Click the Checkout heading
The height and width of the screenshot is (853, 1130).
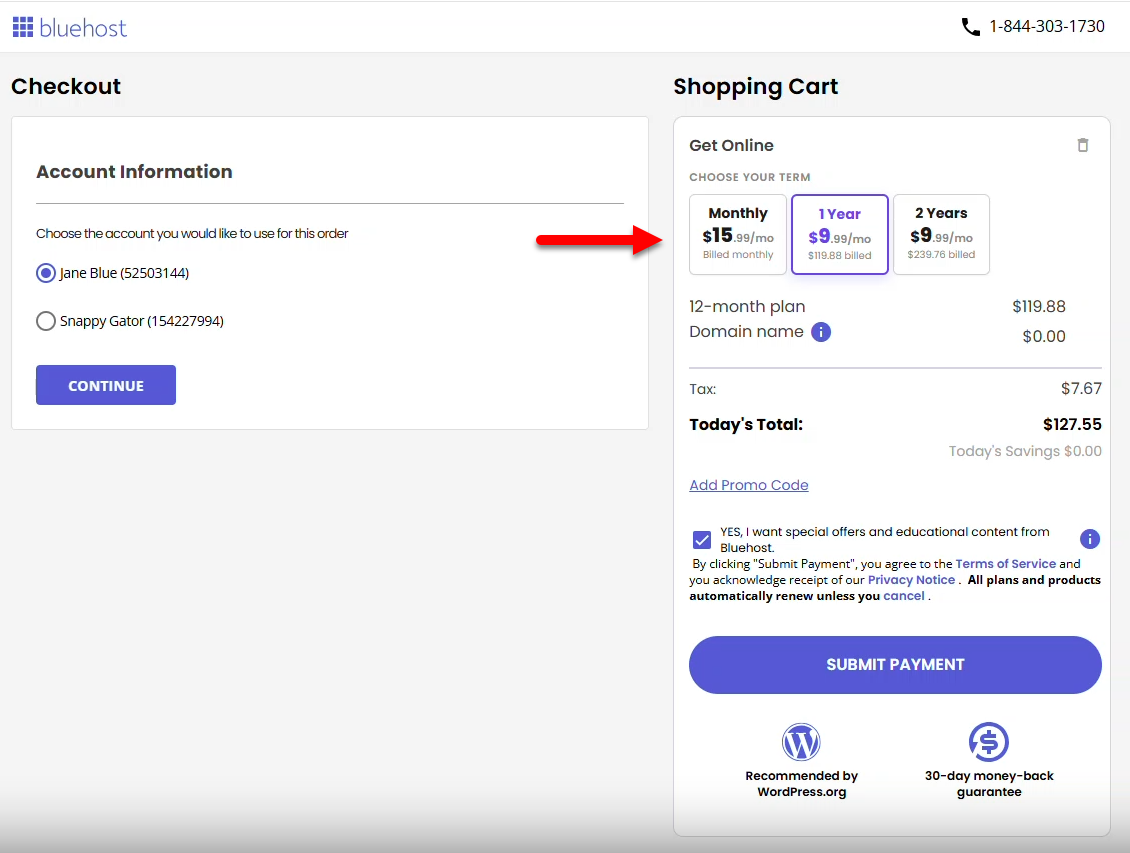click(x=66, y=86)
